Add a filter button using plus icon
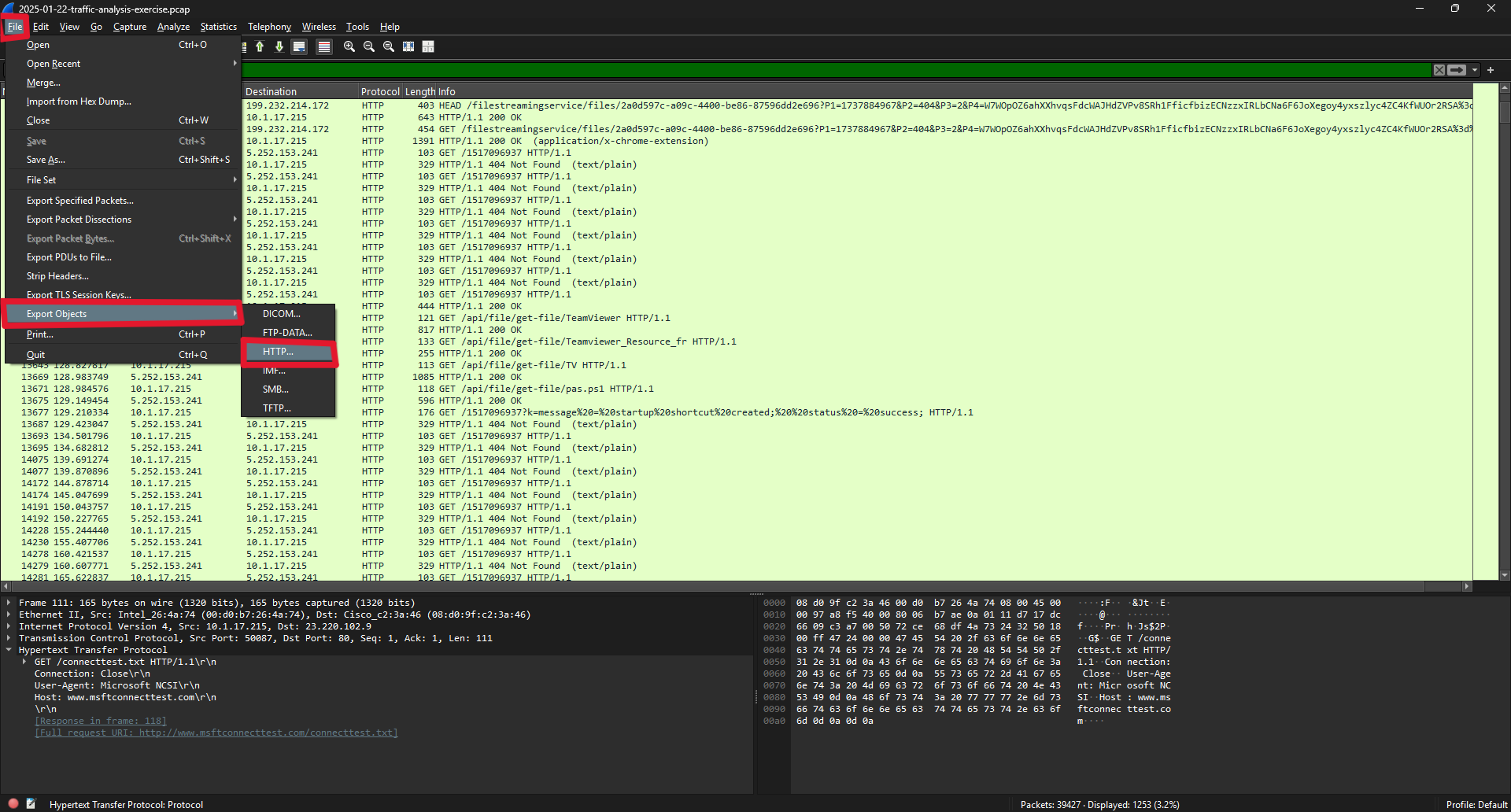Screen dimensions: 1511x812 [1491, 70]
